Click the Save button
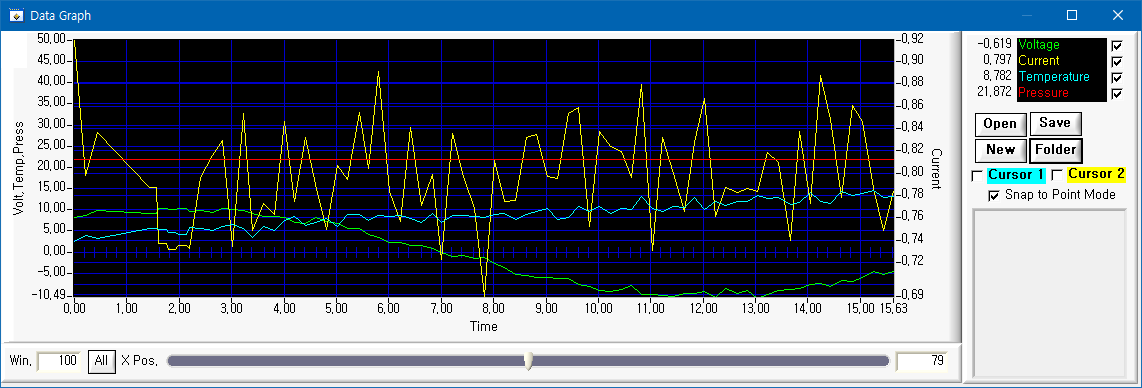This screenshot has height=388, width=1142. [1055, 124]
